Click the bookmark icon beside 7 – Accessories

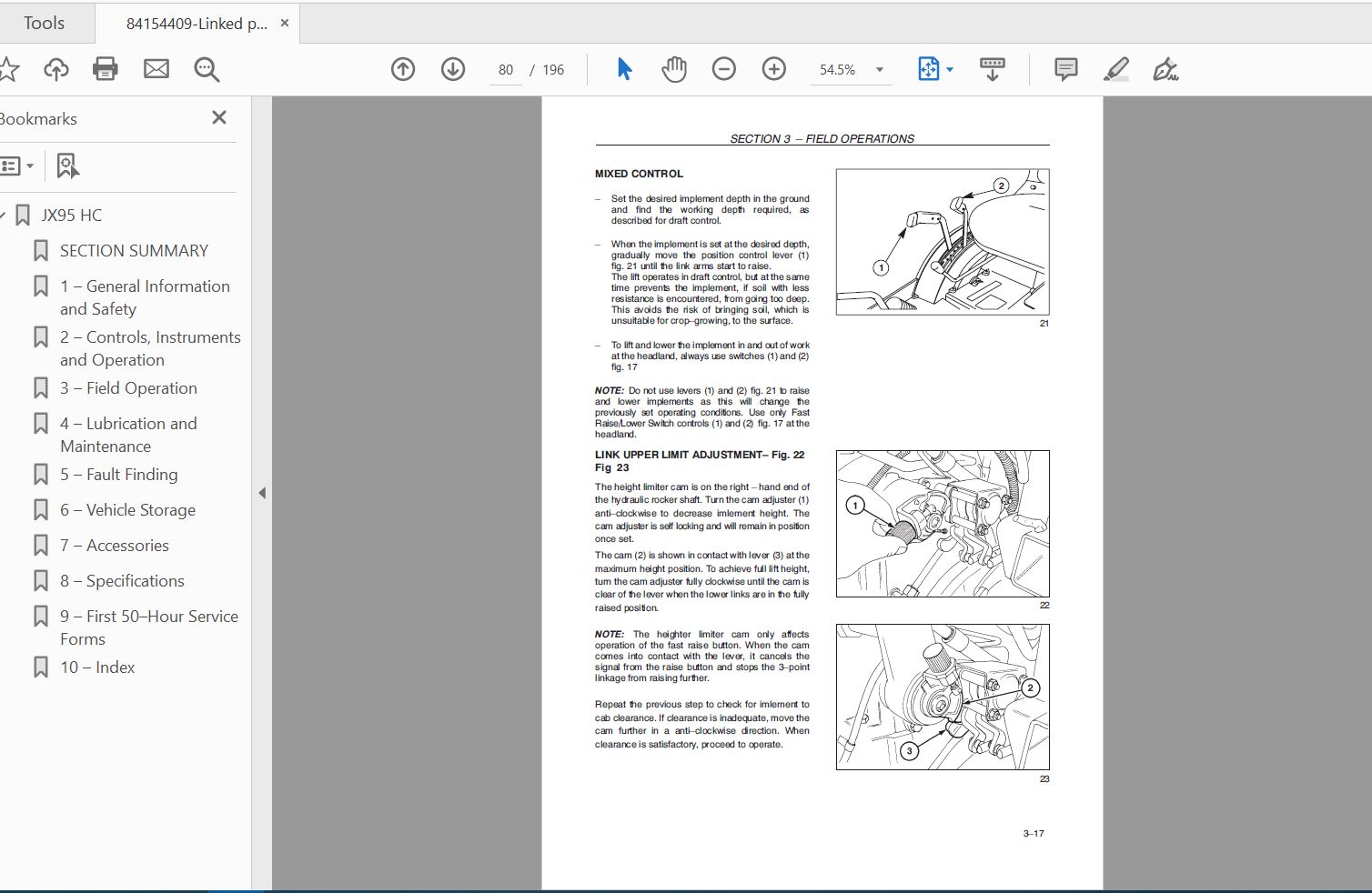pos(41,546)
